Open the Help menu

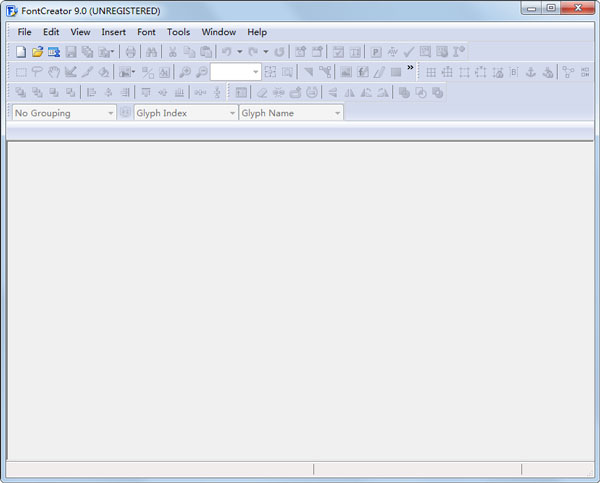[x=257, y=32]
